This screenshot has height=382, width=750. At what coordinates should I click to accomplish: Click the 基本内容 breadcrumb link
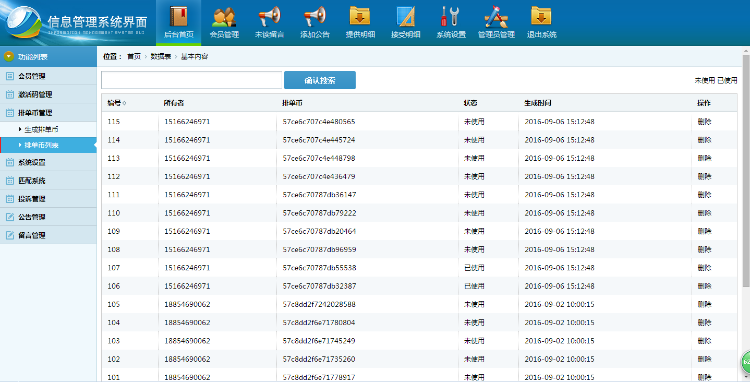pyautogui.click(x=194, y=56)
